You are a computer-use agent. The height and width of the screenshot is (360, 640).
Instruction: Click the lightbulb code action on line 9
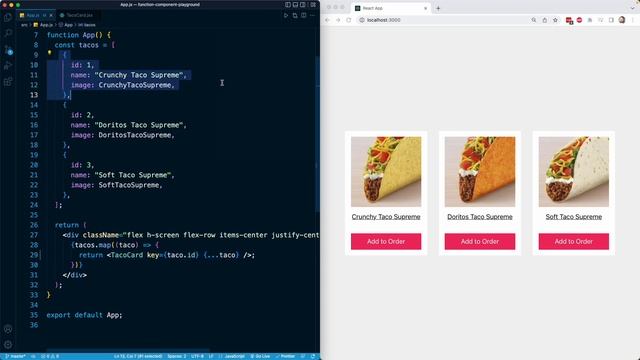(49, 53)
